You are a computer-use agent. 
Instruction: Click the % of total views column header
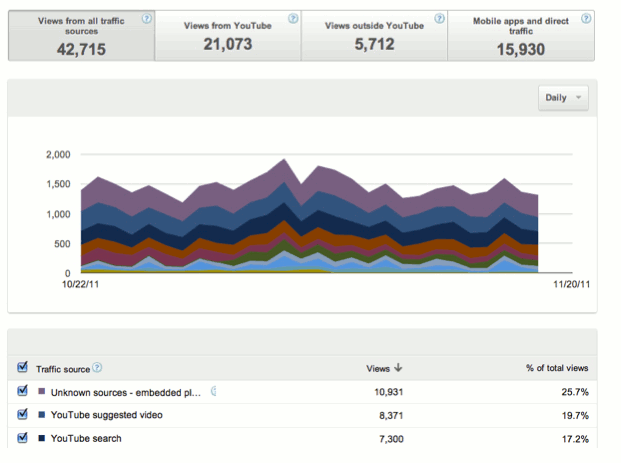coord(557,369)
